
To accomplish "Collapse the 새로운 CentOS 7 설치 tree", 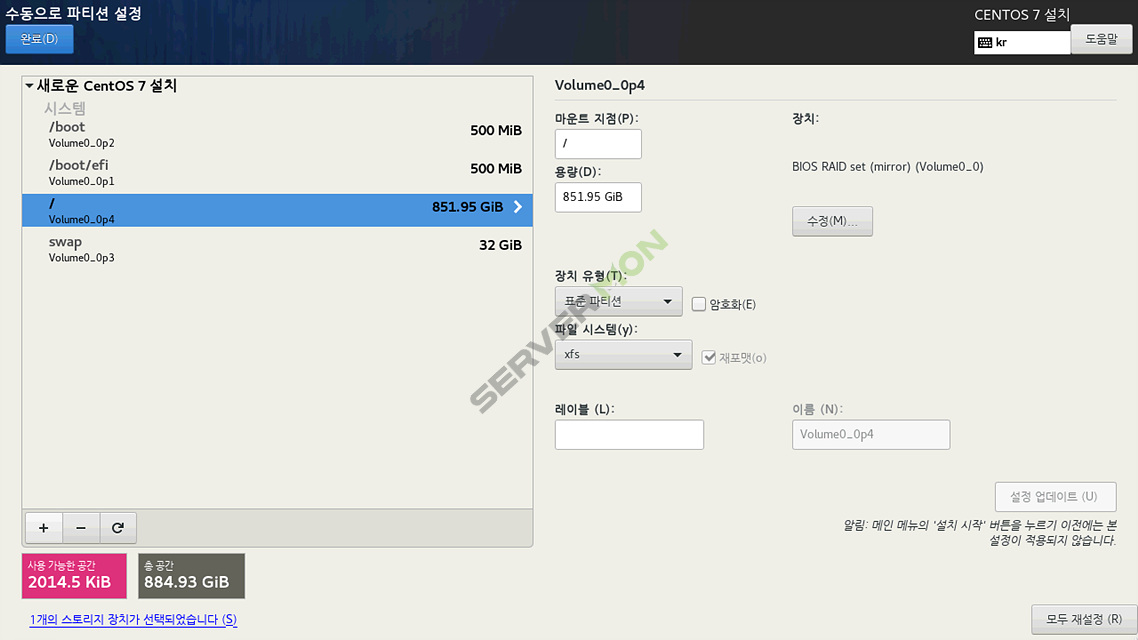I will (29, 86).
